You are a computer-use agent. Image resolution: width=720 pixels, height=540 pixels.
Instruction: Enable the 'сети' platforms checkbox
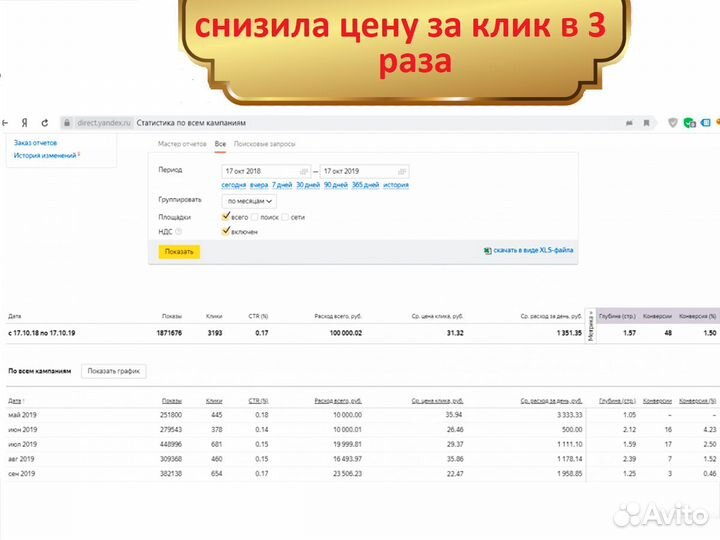point(285,217)
